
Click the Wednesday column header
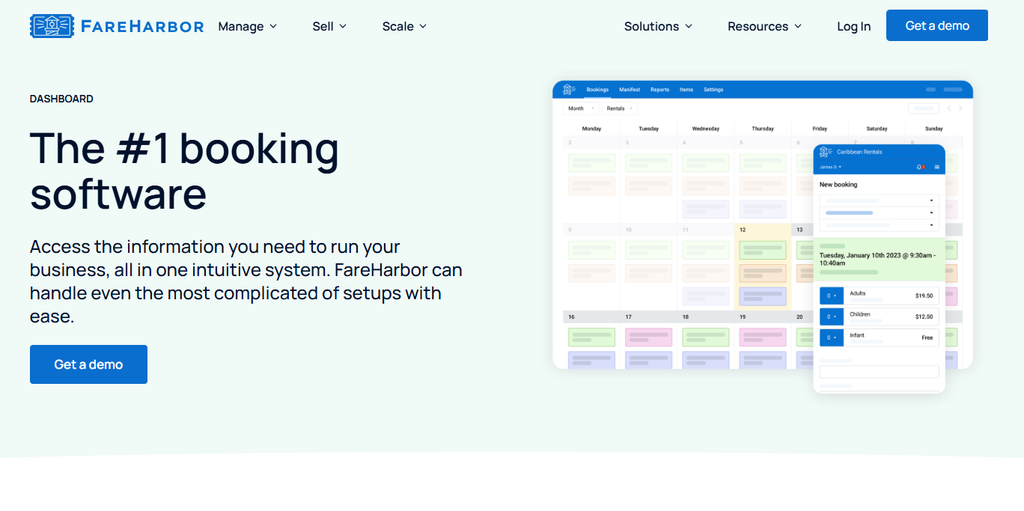click(705, 129)
